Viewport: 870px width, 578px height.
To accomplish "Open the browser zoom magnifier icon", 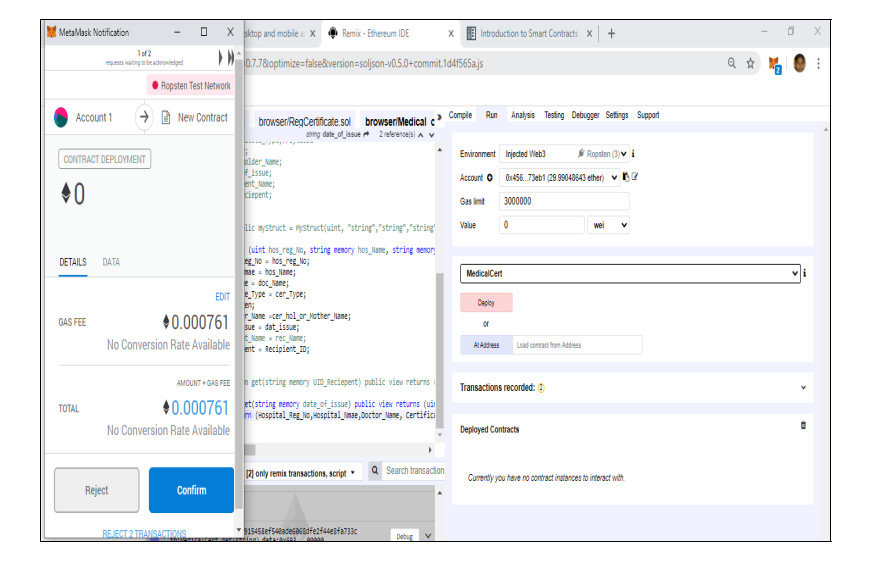I will tap(731, 63).
